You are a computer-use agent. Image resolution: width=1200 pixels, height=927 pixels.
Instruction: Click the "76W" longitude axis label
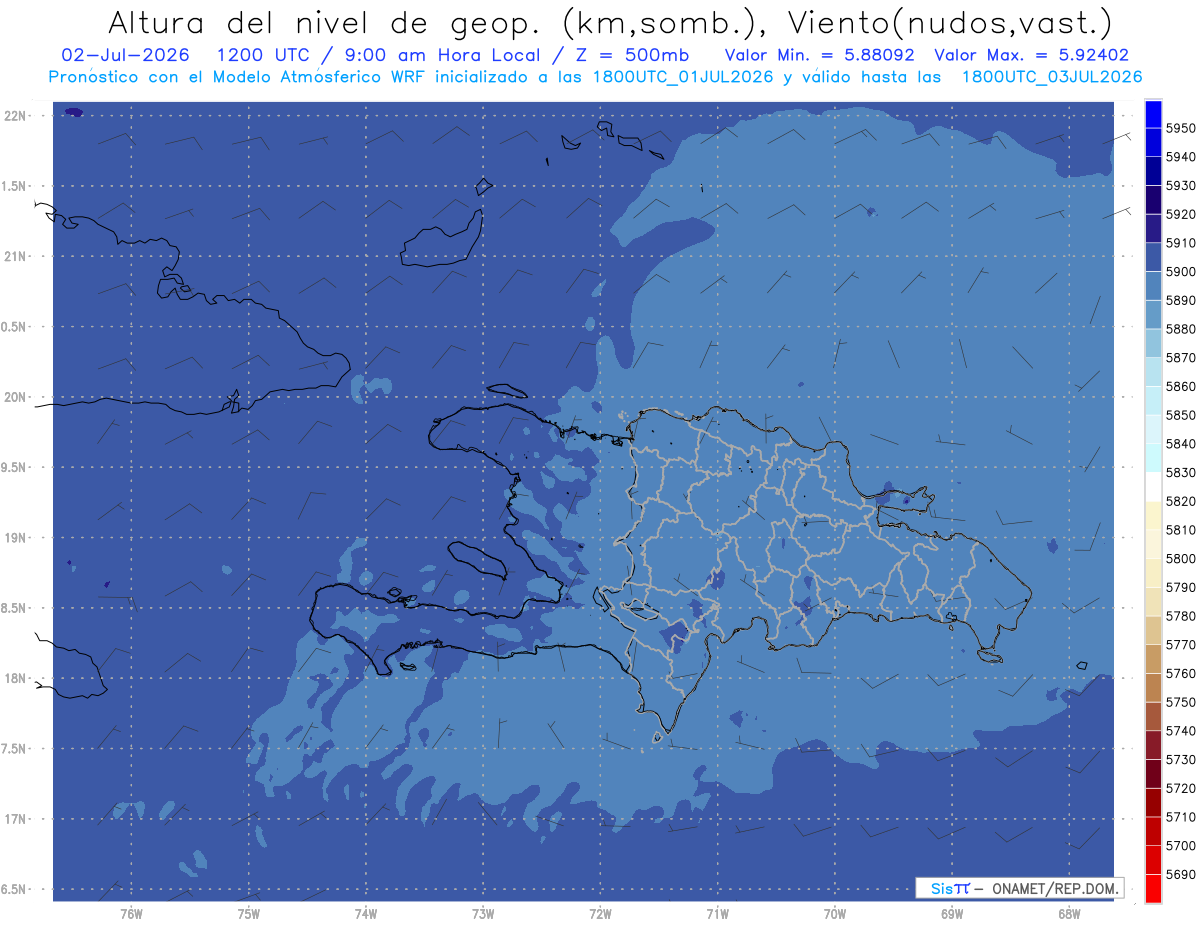tap(131, 914)
